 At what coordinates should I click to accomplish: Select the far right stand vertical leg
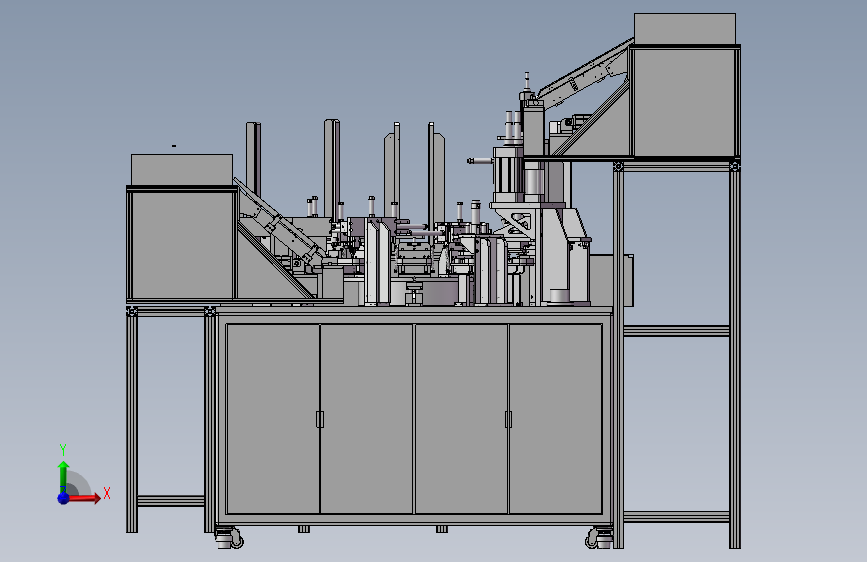click(x=735, y=356)
